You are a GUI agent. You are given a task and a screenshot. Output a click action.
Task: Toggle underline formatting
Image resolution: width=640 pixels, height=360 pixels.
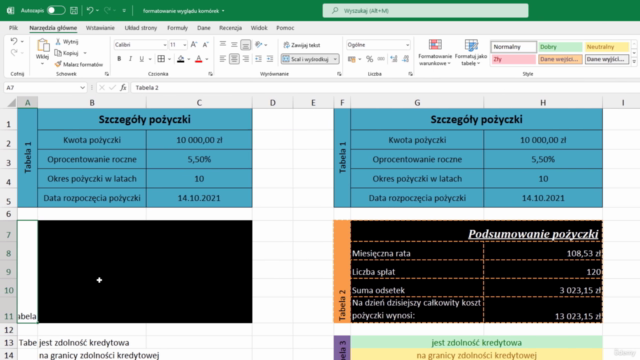point(142,59)
